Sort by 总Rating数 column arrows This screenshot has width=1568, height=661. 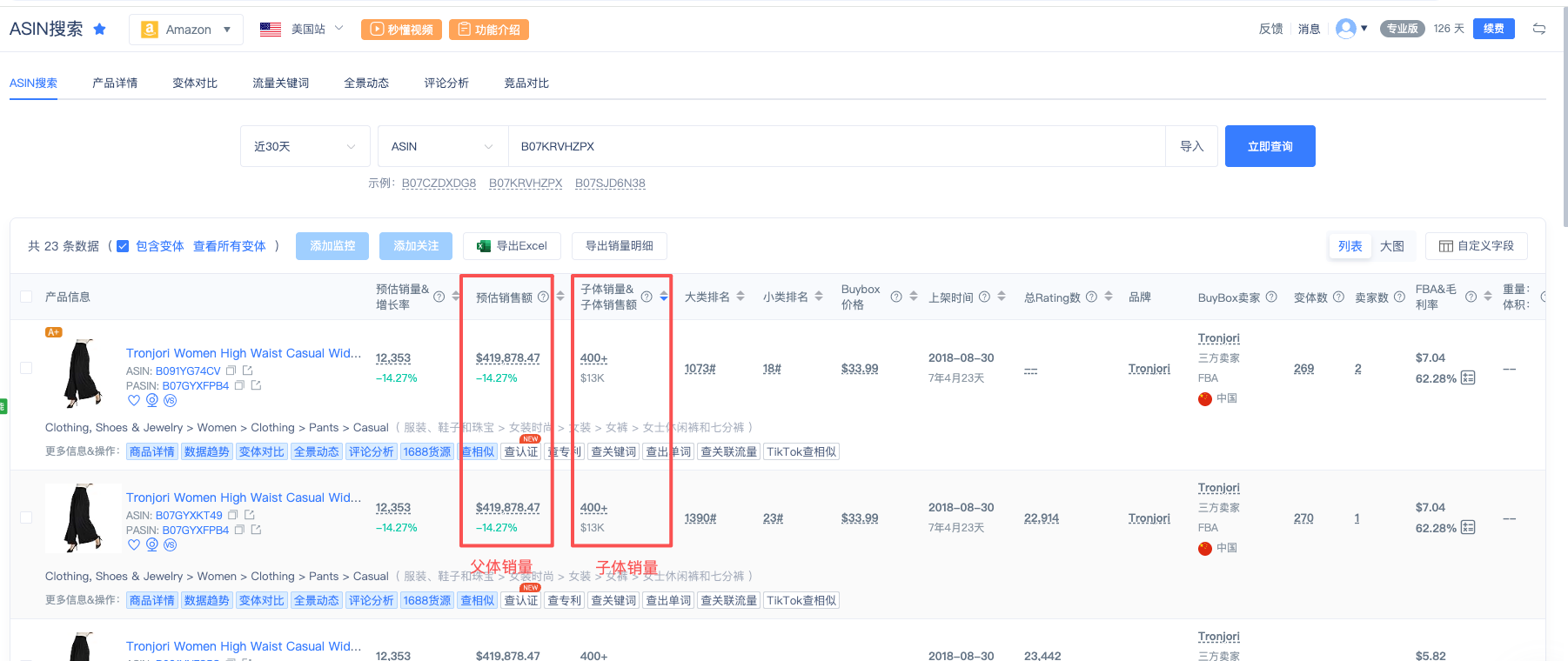click(1109, 297)
